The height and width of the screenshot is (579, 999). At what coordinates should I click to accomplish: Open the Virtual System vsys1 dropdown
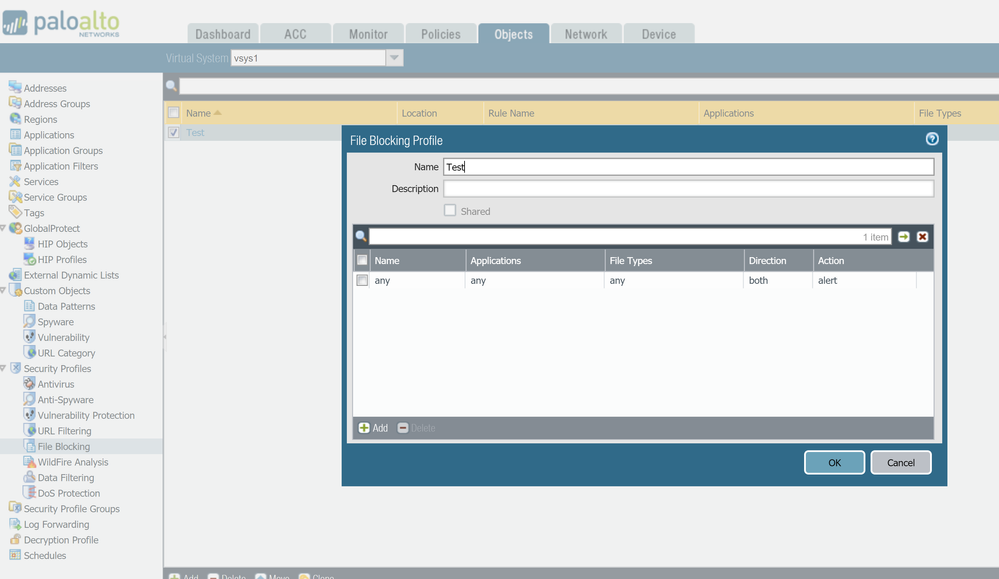[394, 58]
